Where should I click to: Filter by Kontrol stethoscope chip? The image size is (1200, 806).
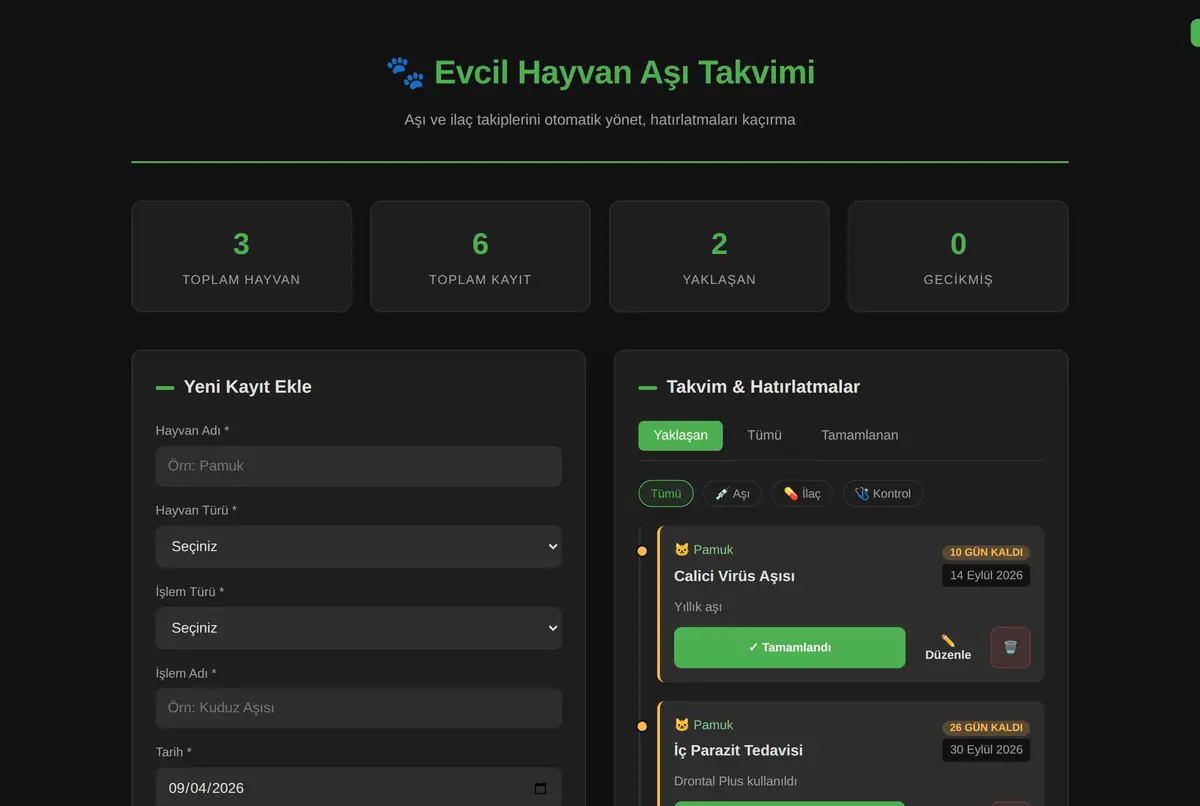click(x=882, y=493)
